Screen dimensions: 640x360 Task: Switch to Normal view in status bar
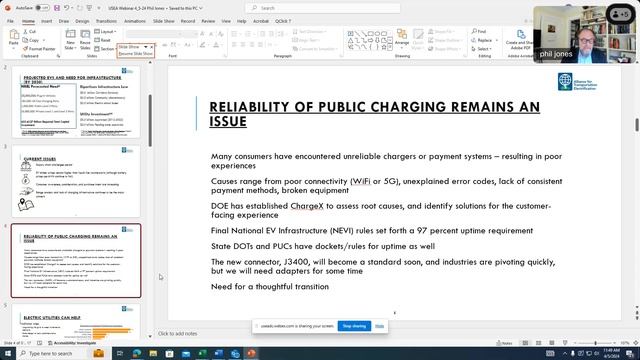525,343
